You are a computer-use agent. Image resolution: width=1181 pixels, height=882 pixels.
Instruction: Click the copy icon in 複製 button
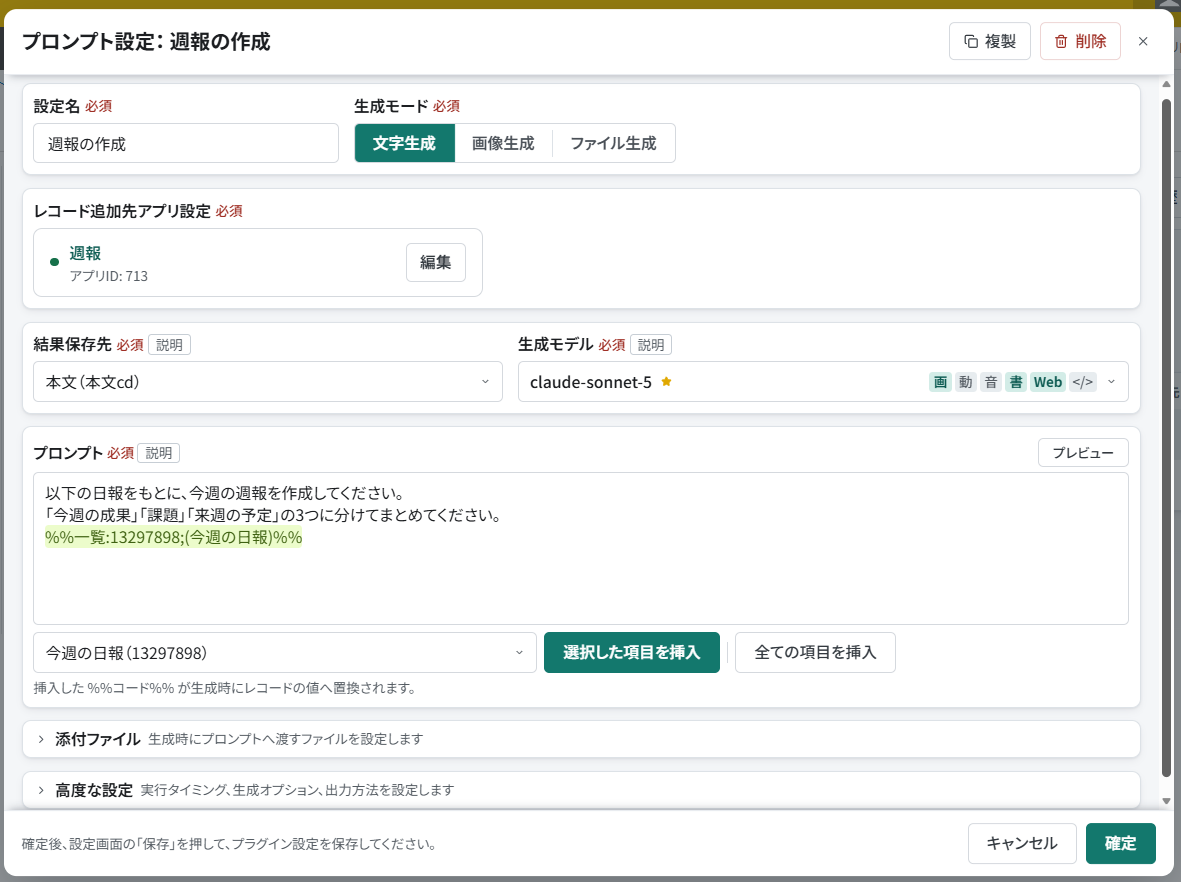(972, 41)
